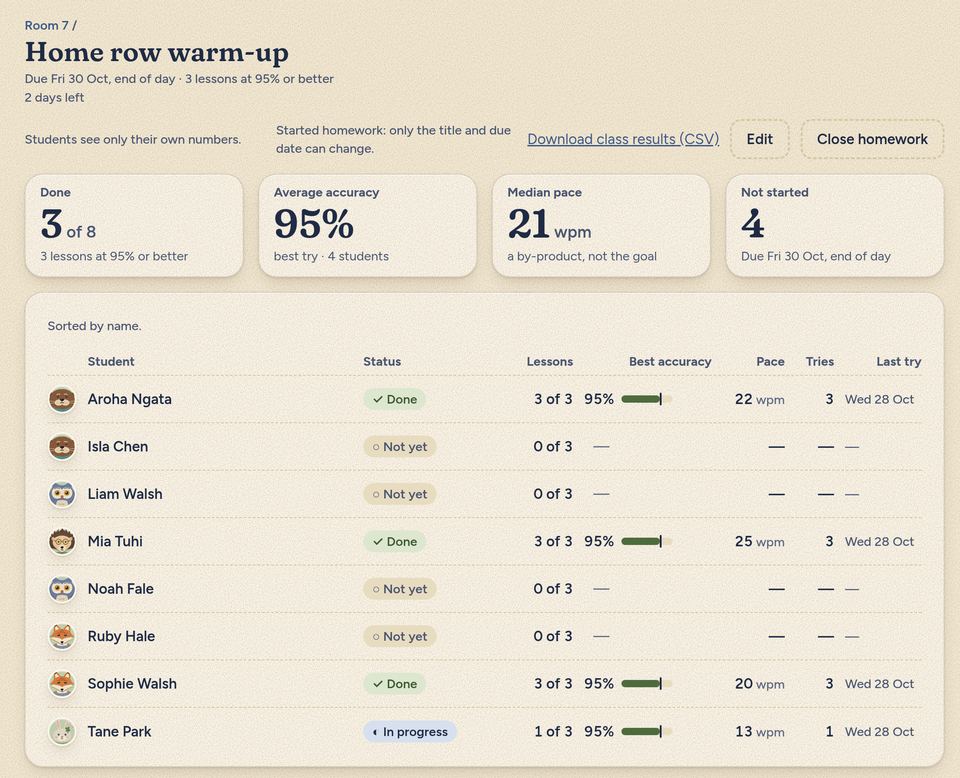Click Tane Park's accuracy progress bar
Screen dimensions: 960x778
click(x=647, y=731)
